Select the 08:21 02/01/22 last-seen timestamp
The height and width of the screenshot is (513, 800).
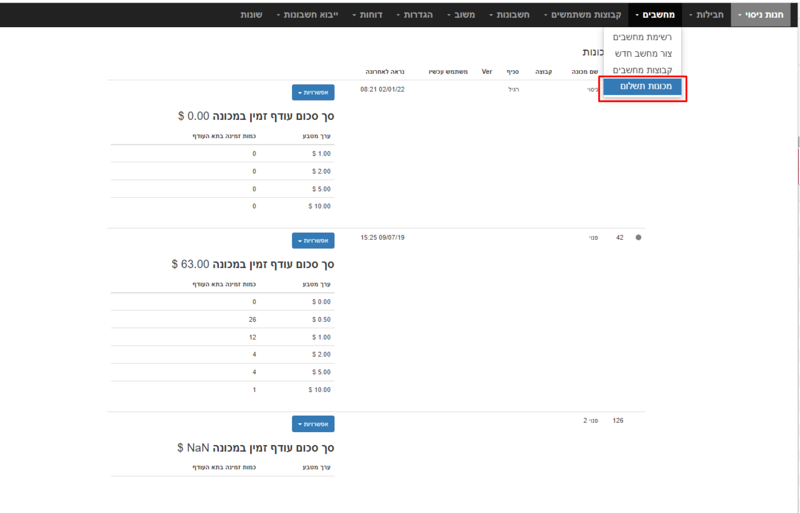pos(382,89)
